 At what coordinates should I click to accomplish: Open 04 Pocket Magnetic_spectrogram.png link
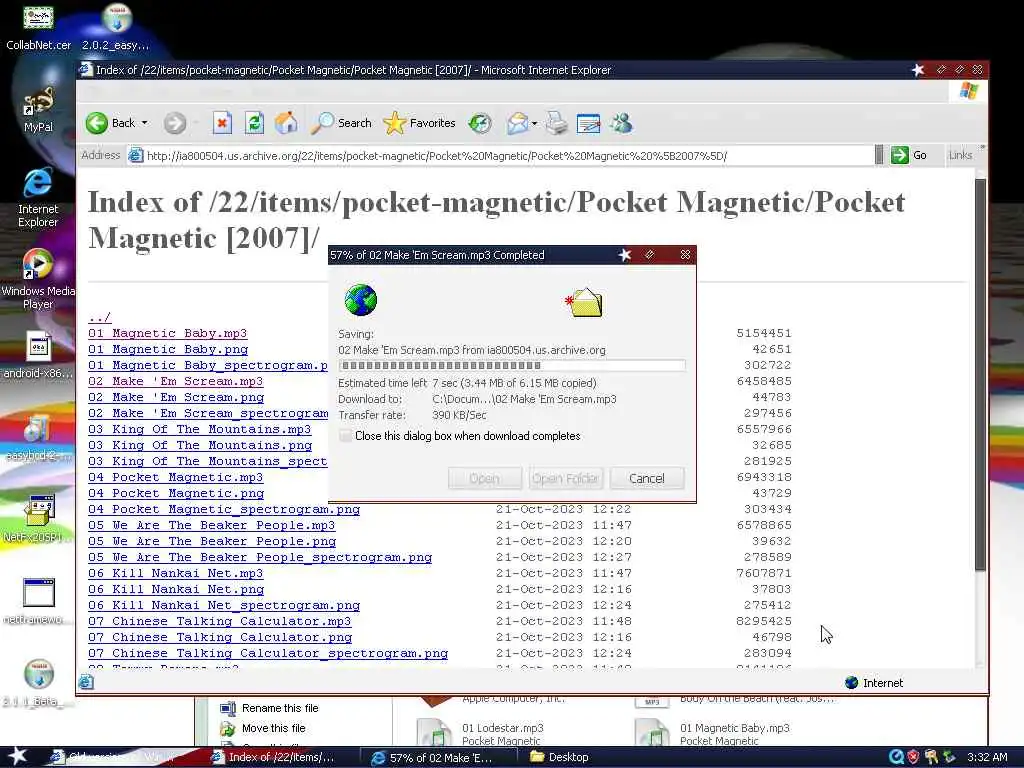224,509
